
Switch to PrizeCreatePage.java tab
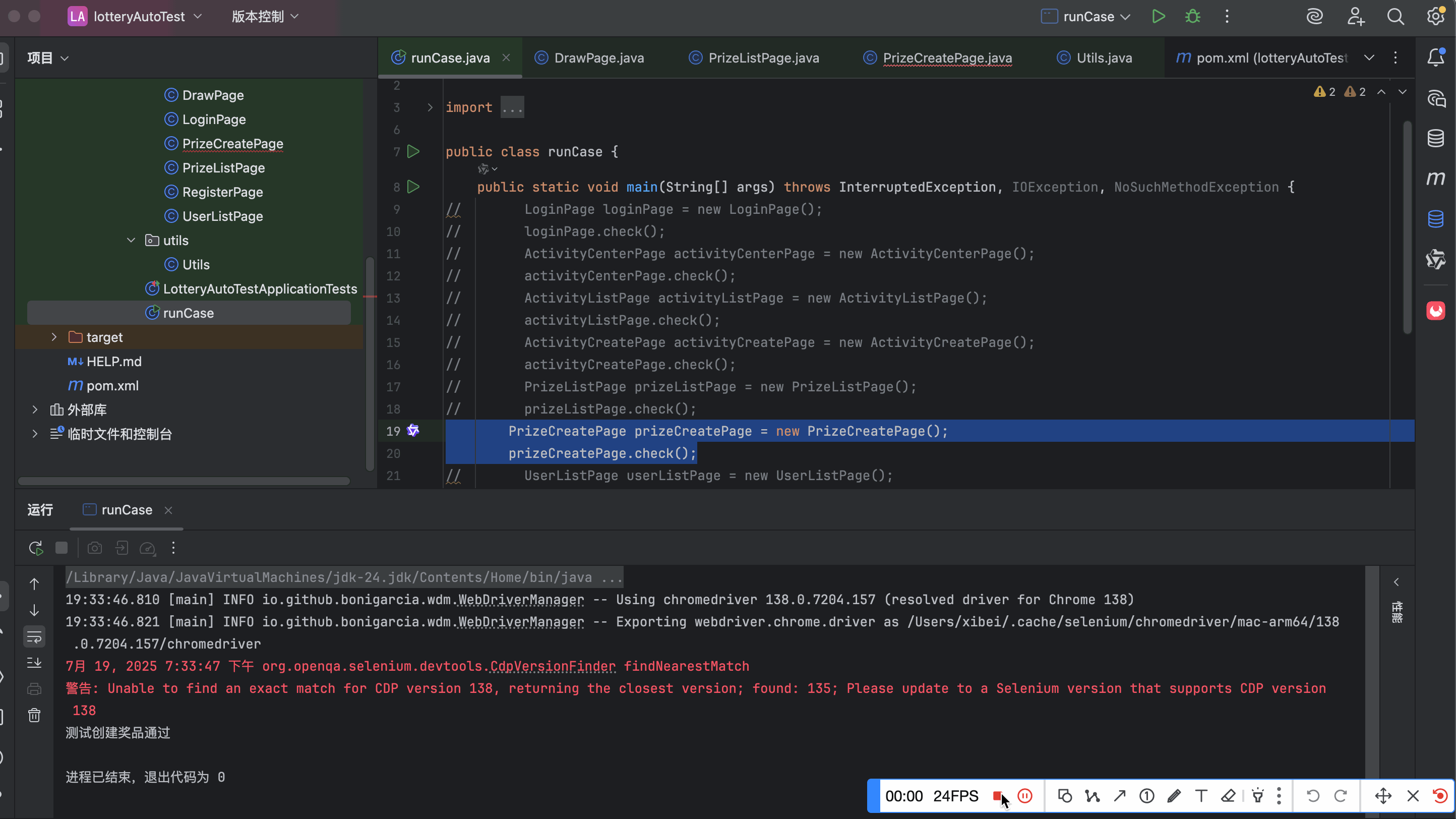[x=938, y=57]
